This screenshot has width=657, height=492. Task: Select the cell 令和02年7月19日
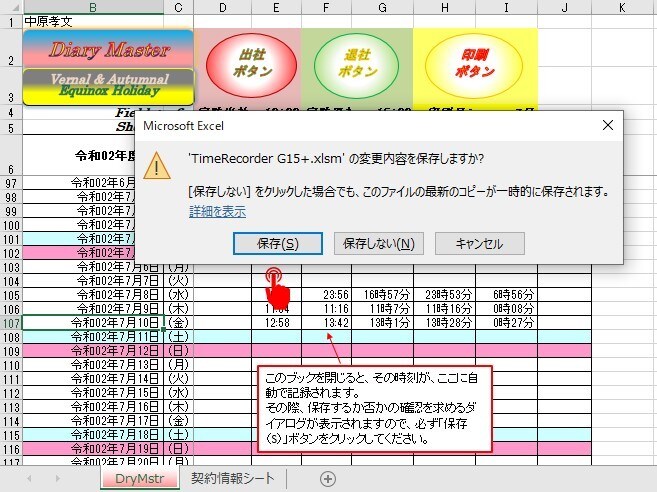[x=93, y=449]
